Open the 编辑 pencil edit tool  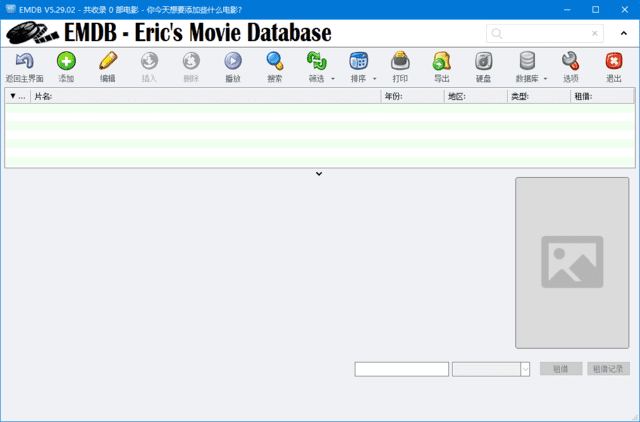[x=108, y=61]
